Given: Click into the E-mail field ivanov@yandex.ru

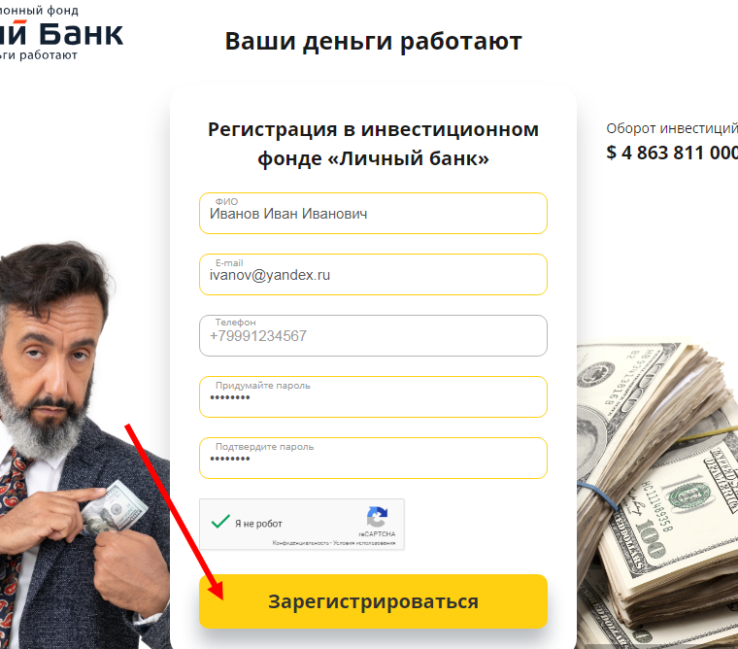Looking at the screenshot, I should pos(373,274).
